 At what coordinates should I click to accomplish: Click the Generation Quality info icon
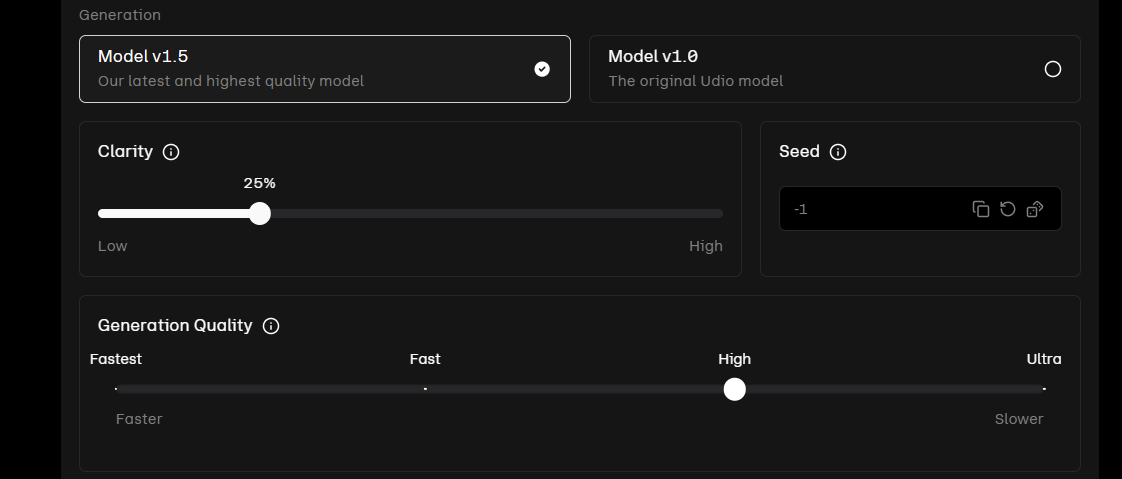tap(271, 326)
